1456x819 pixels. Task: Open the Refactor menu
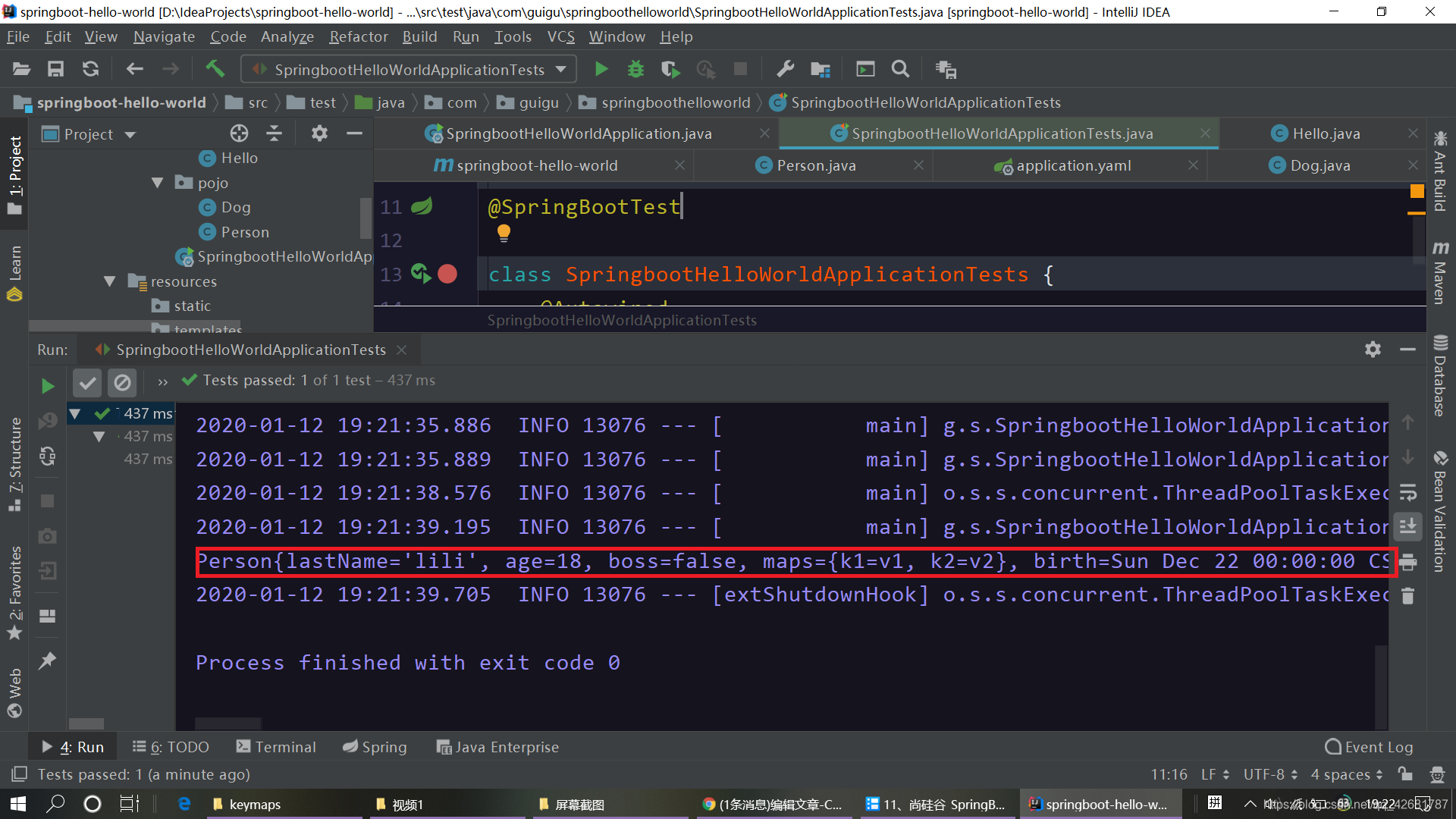[358, 36]
